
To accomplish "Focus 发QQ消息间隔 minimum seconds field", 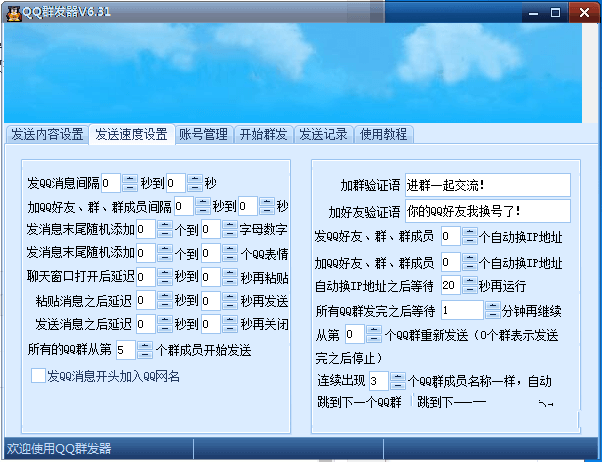I will click(x=111, y=183).
